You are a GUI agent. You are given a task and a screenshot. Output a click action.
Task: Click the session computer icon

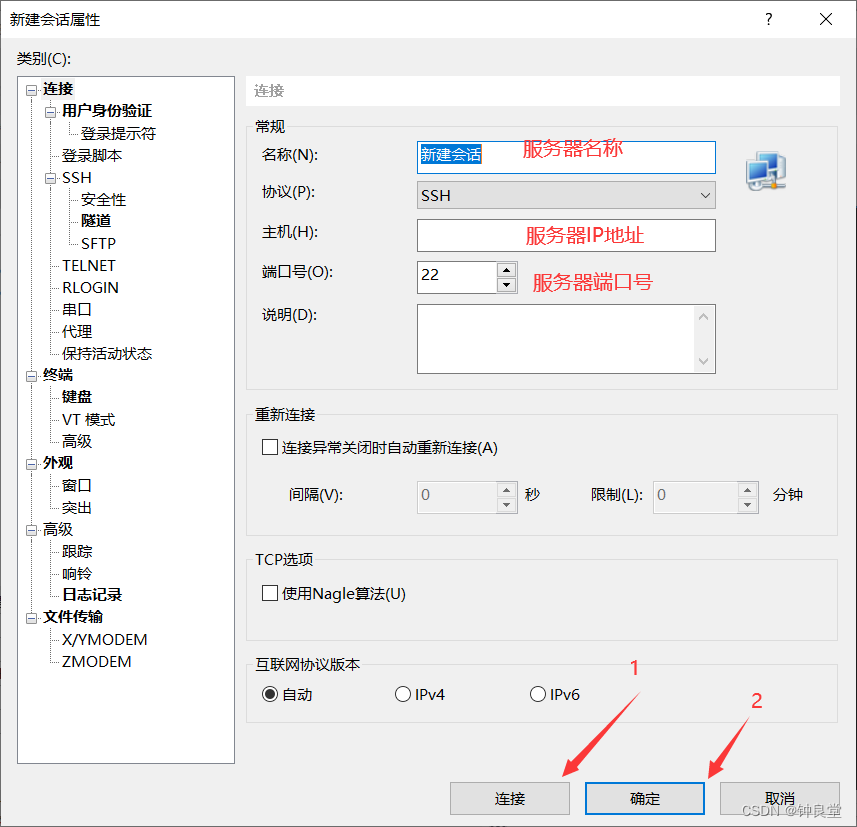coord(765,170)
